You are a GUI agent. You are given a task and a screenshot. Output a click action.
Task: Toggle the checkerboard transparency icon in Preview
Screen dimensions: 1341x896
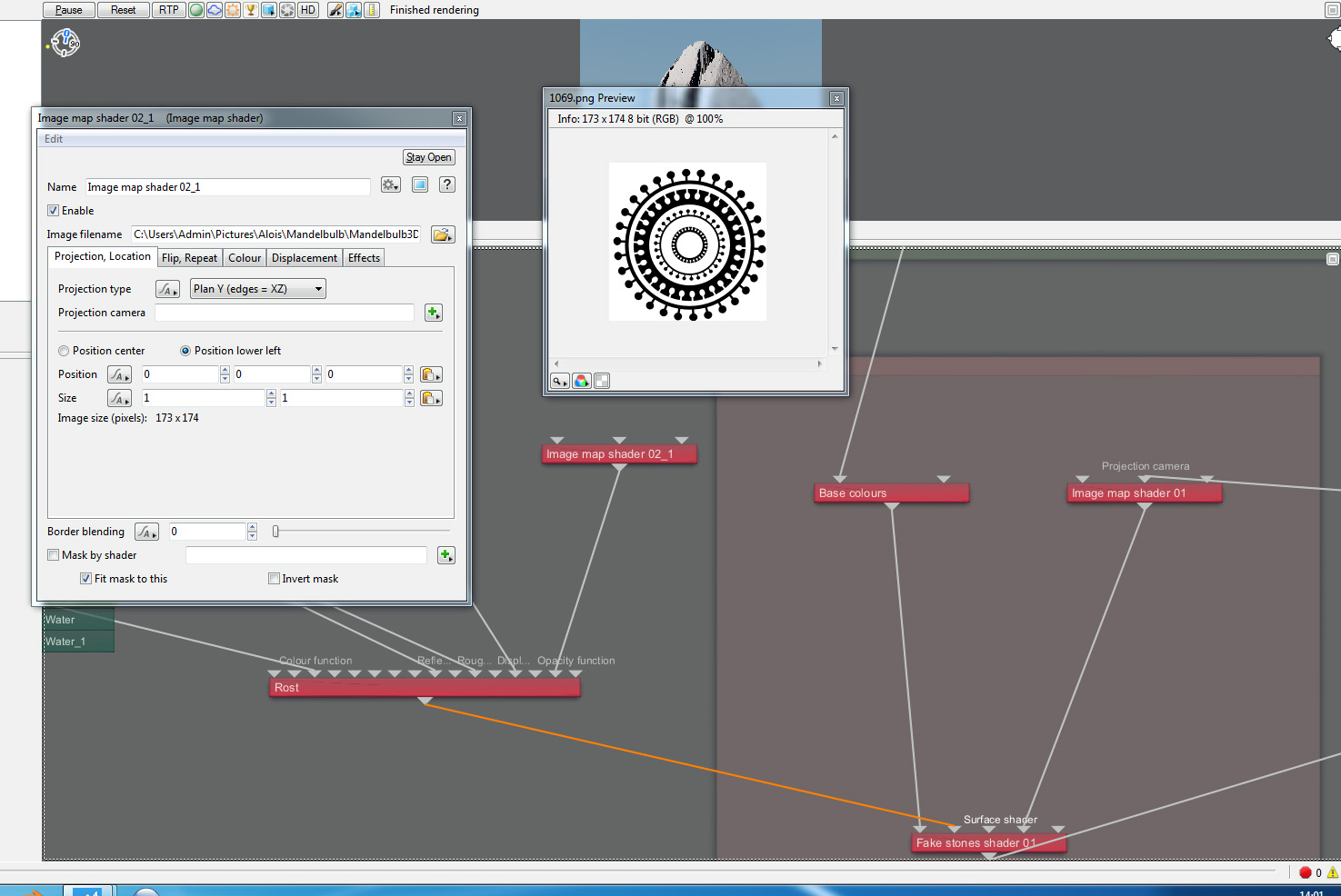click(x=602, y=381)
